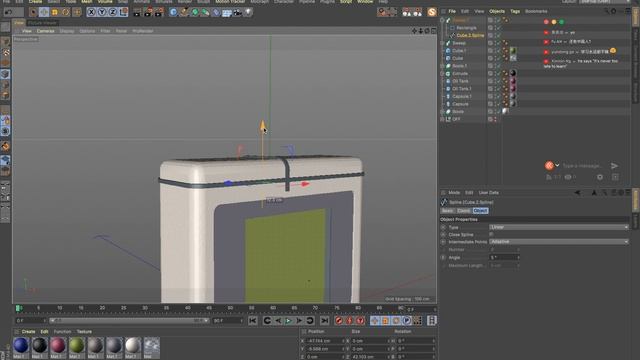
Task: Select the Cube.2.Spline object
Action: click(470, 36)
